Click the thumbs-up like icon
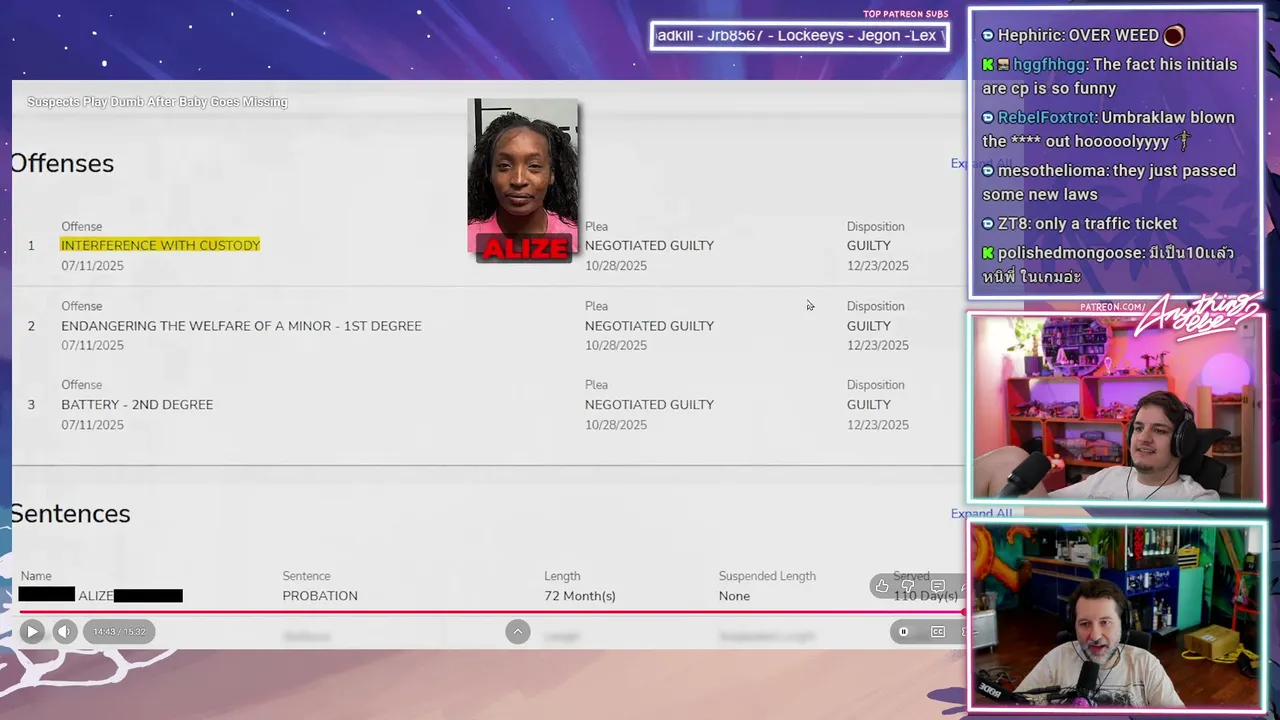The width and height of the screenshot is (1280, 720). pyautogui.click(x=881, y=587)
